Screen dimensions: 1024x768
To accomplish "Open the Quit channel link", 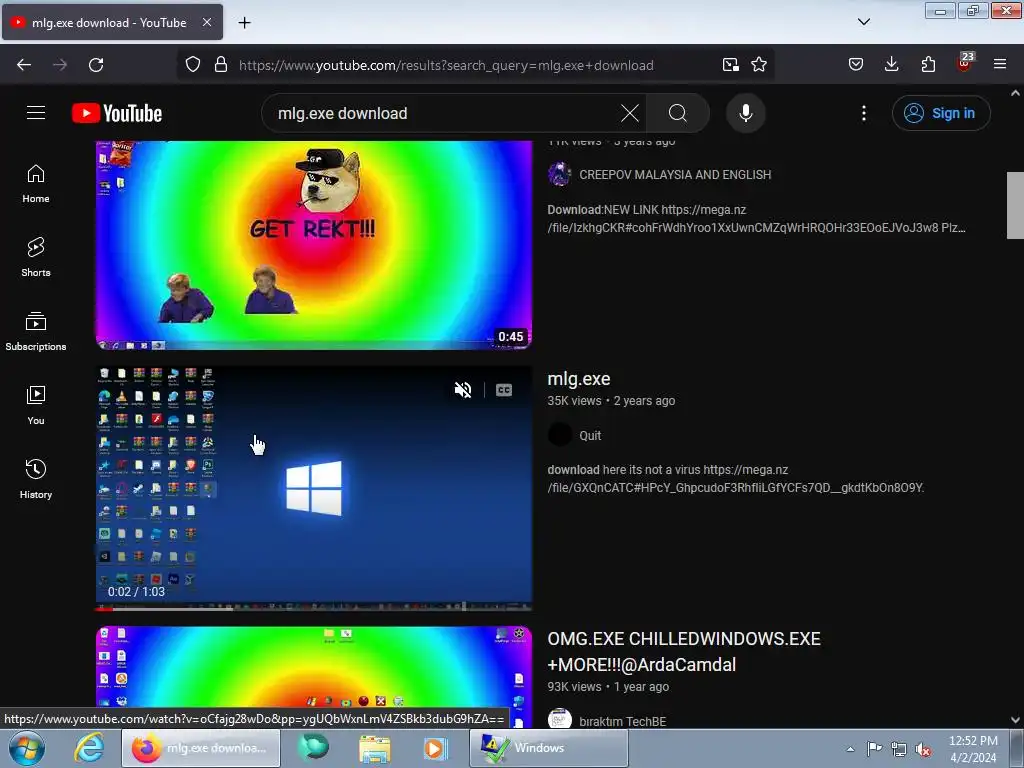I will click(590, 436).
